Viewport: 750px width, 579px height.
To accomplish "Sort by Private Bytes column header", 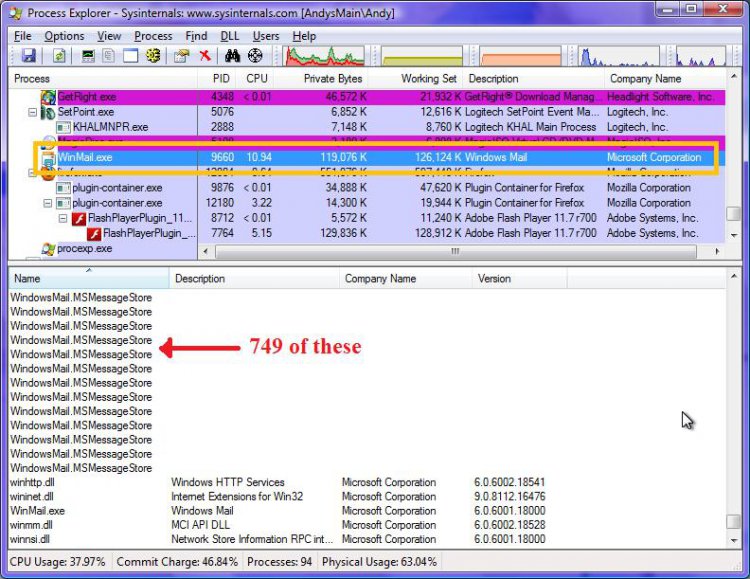I will point(321,78).
